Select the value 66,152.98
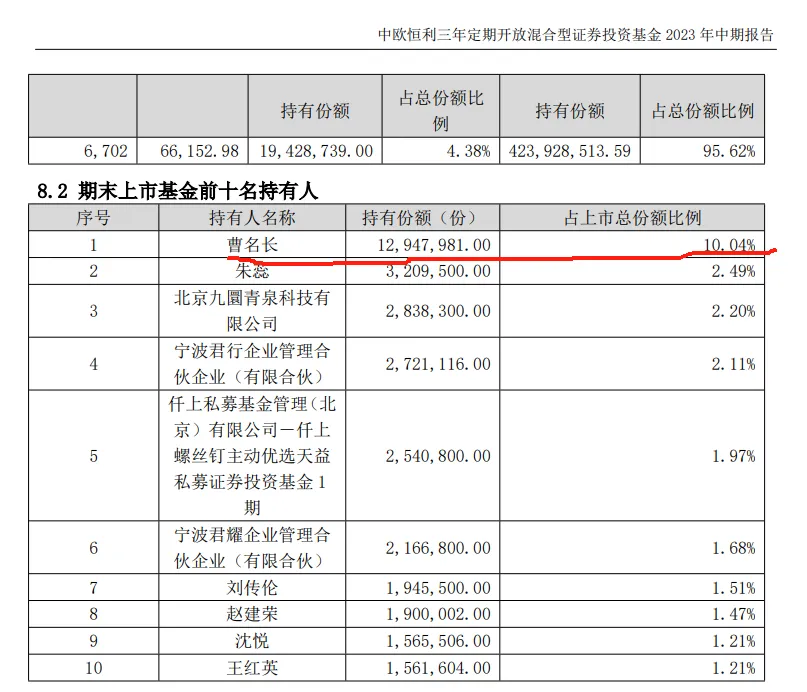Screen dimensions: 807x692 click(200, 151)
